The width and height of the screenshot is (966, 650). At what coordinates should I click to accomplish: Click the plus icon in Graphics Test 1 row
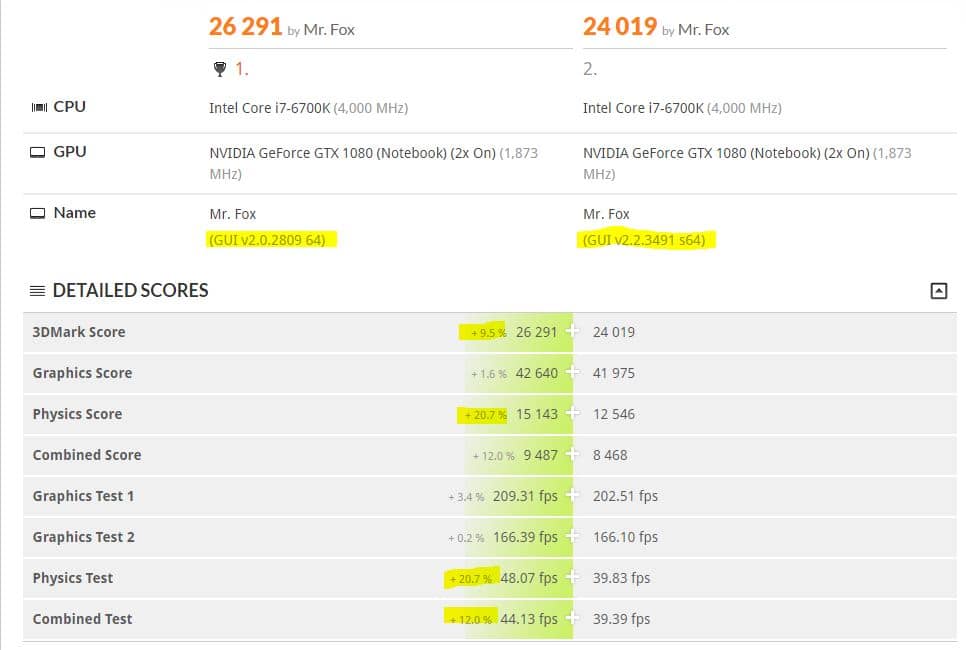[572, 495]
